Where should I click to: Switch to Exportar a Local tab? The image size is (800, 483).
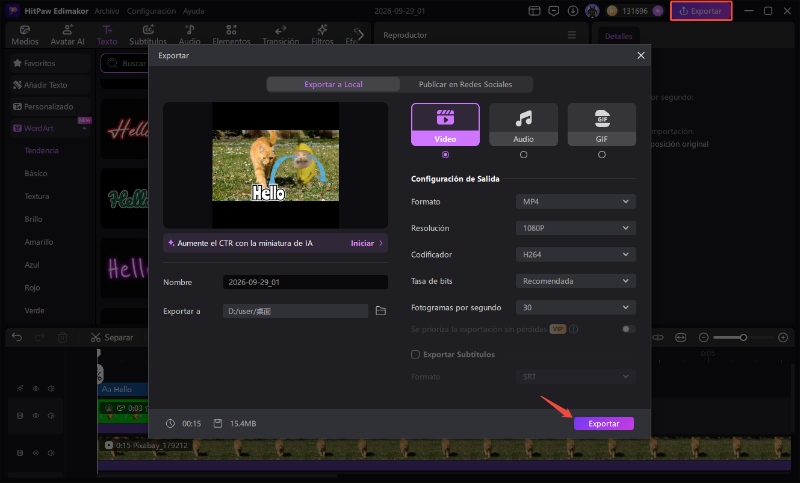tap(333, 84)
